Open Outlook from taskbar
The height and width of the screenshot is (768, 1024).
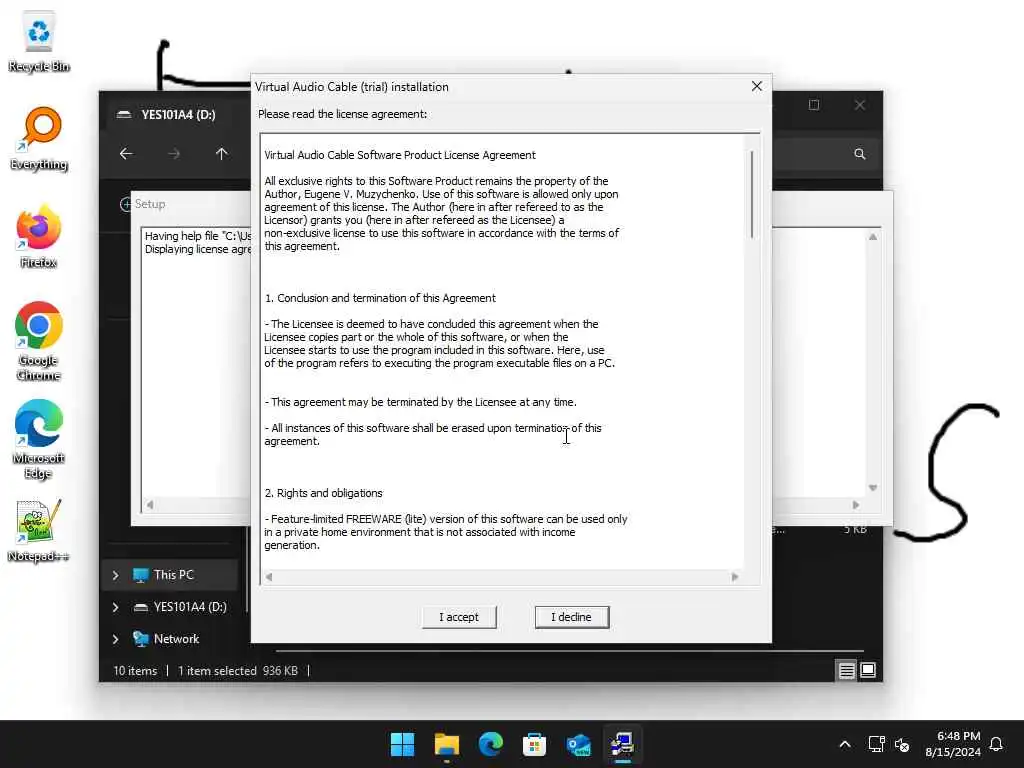579,744
